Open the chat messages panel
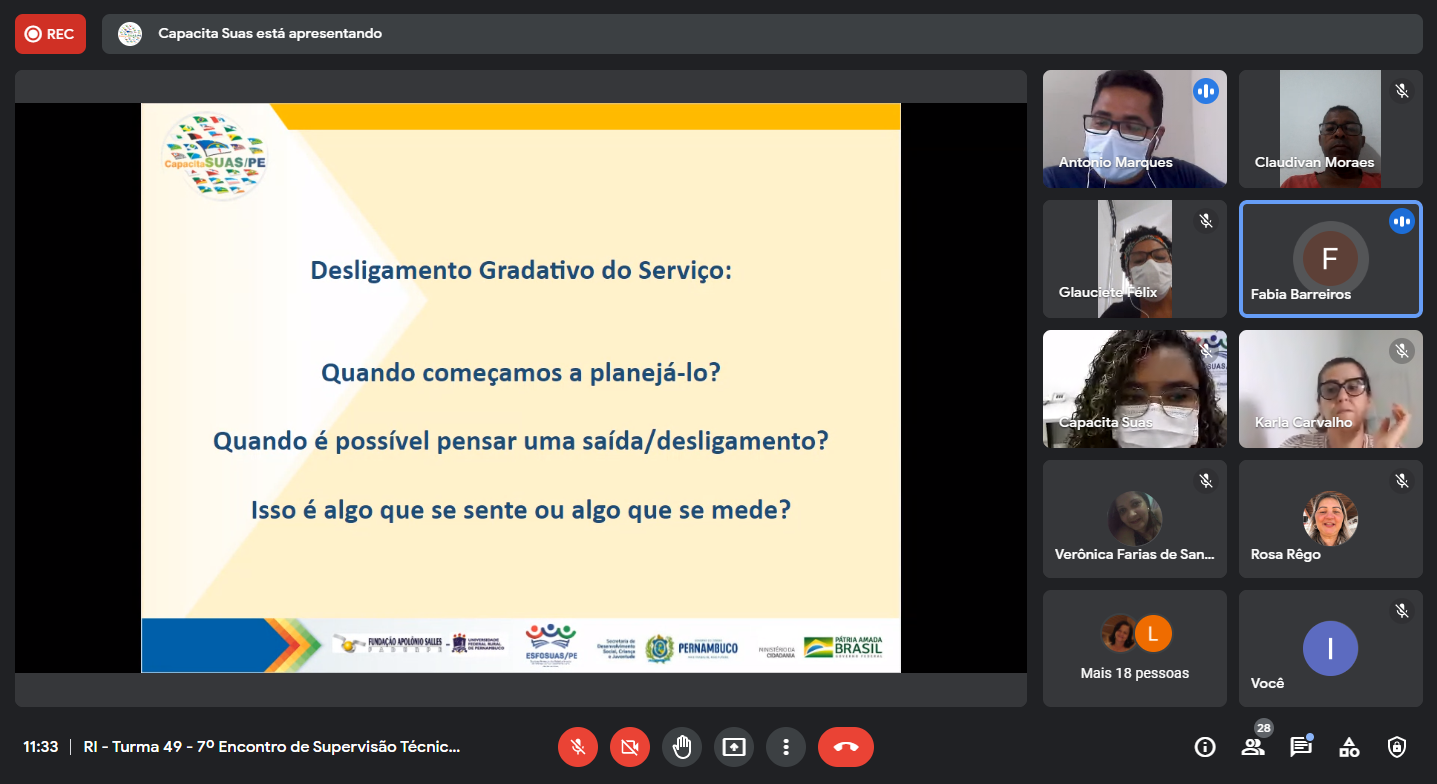The height and width of the screenshot is (784, 1437). 1300,747
